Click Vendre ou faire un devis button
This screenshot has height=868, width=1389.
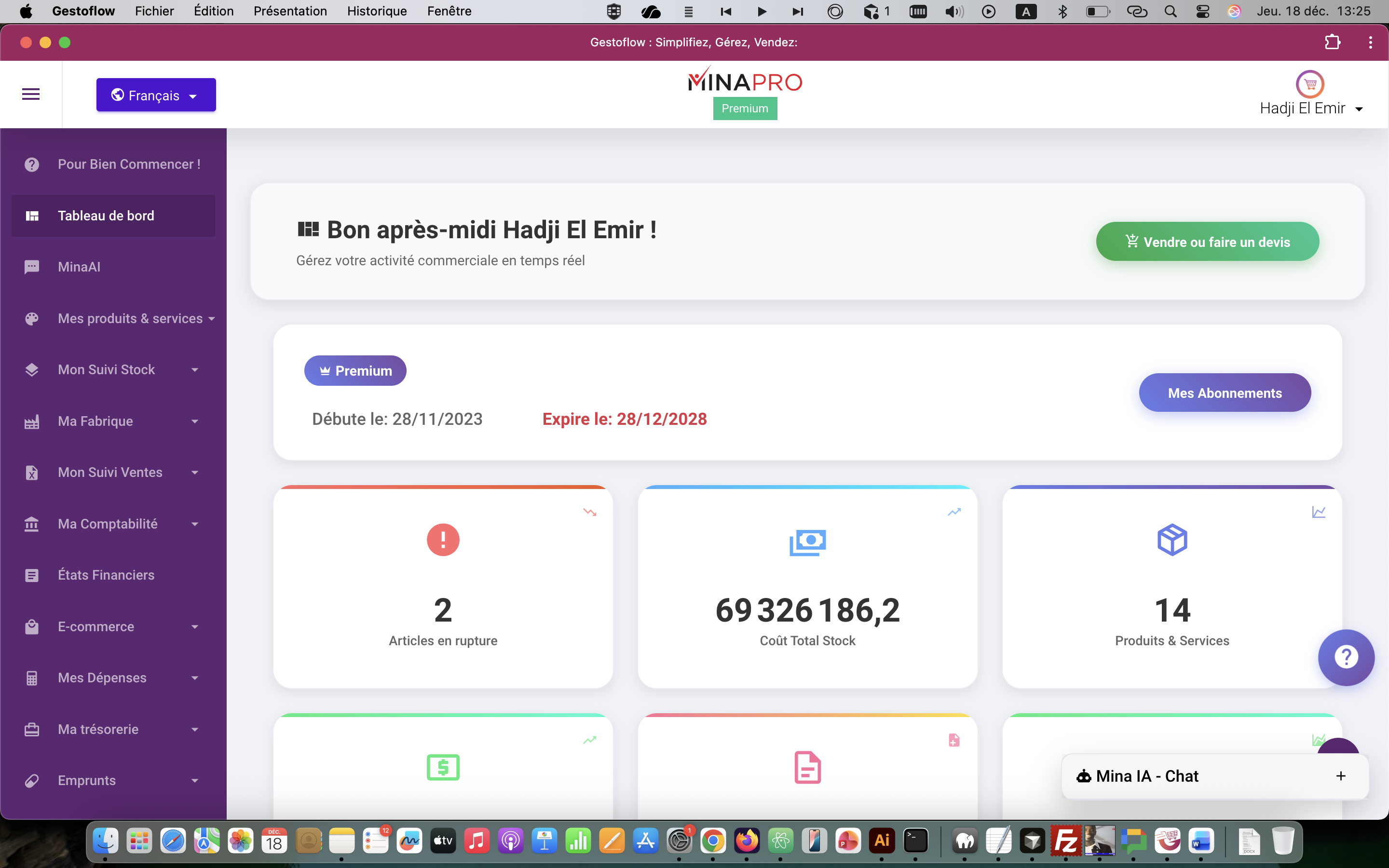click(1207, 242)
